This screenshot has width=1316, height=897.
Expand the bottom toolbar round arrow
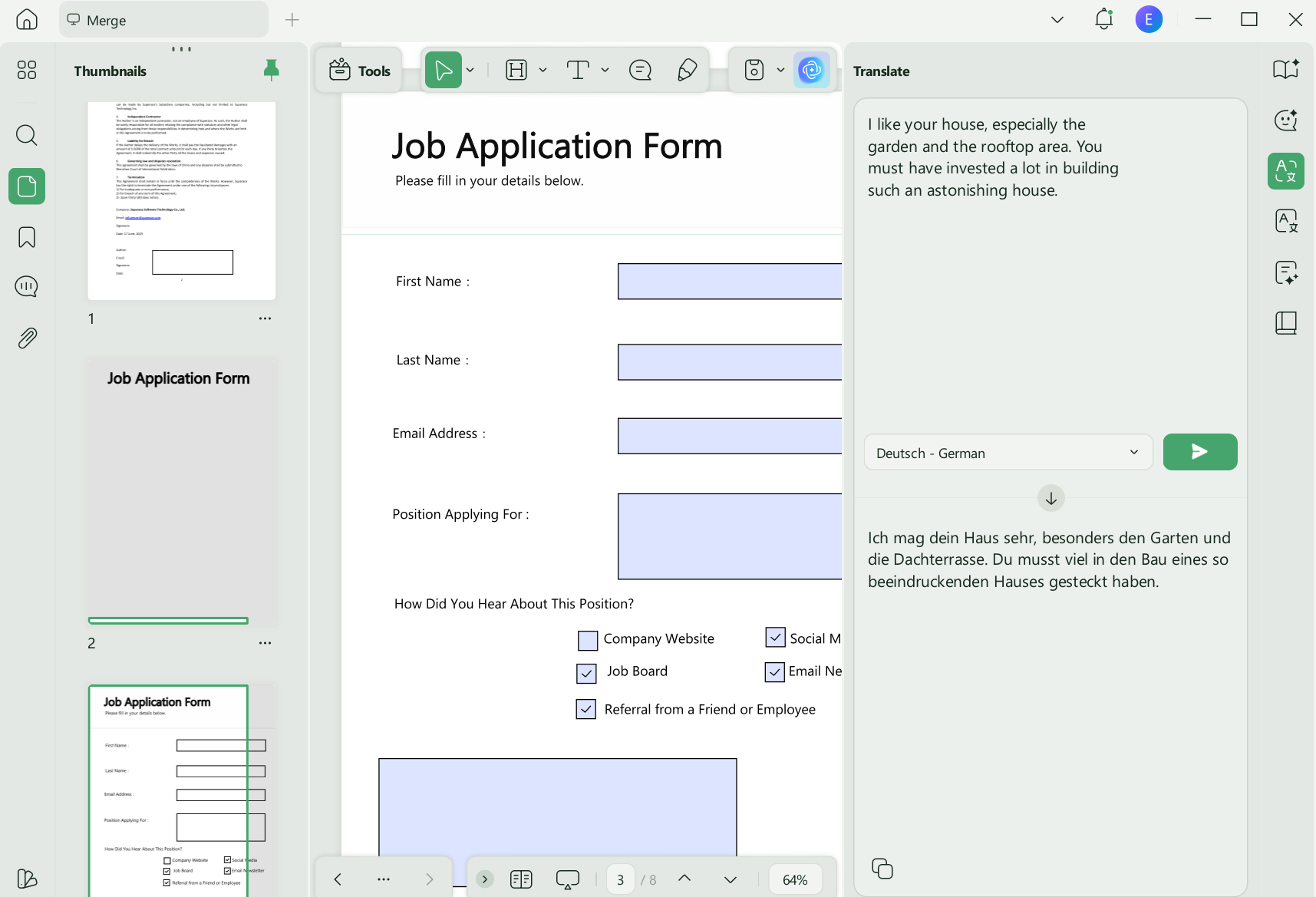(485, 879)
